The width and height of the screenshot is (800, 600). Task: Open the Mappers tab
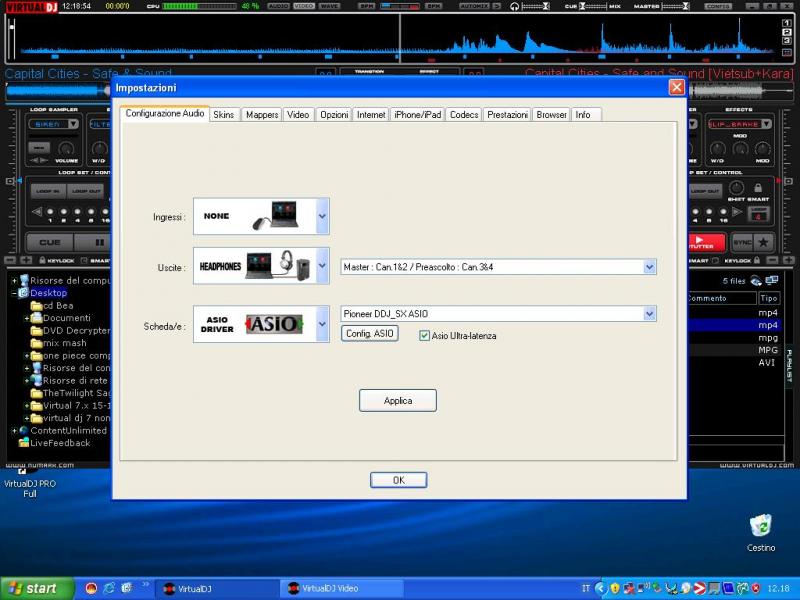pos(262,115)
